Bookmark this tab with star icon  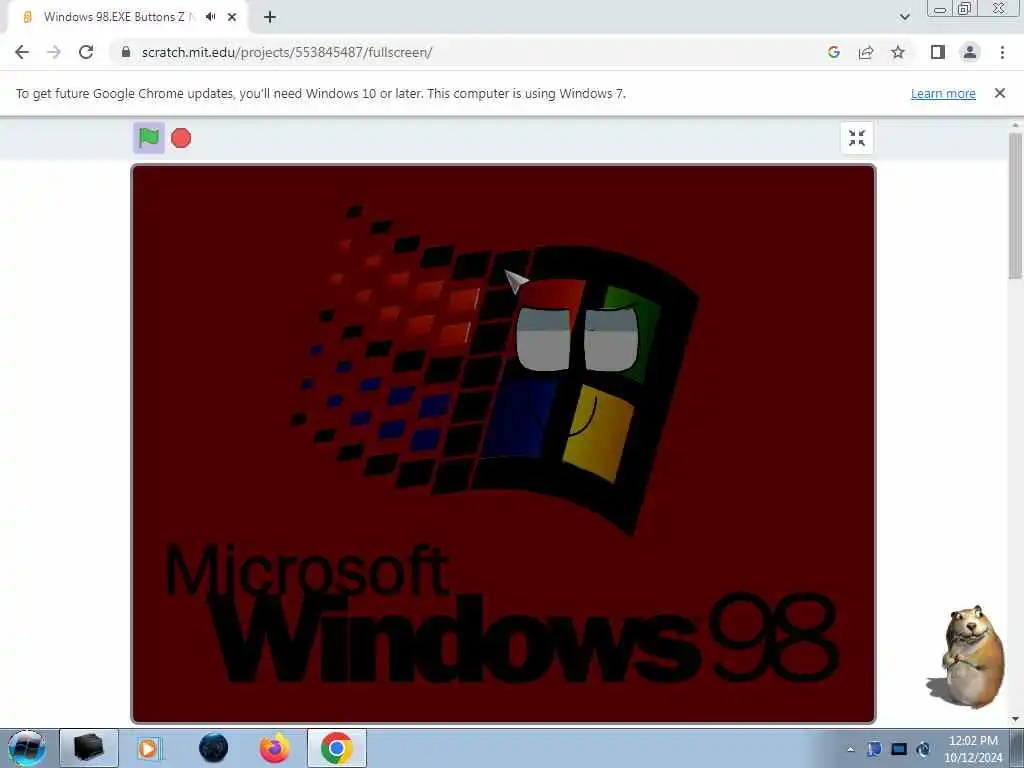pos(898,52)
